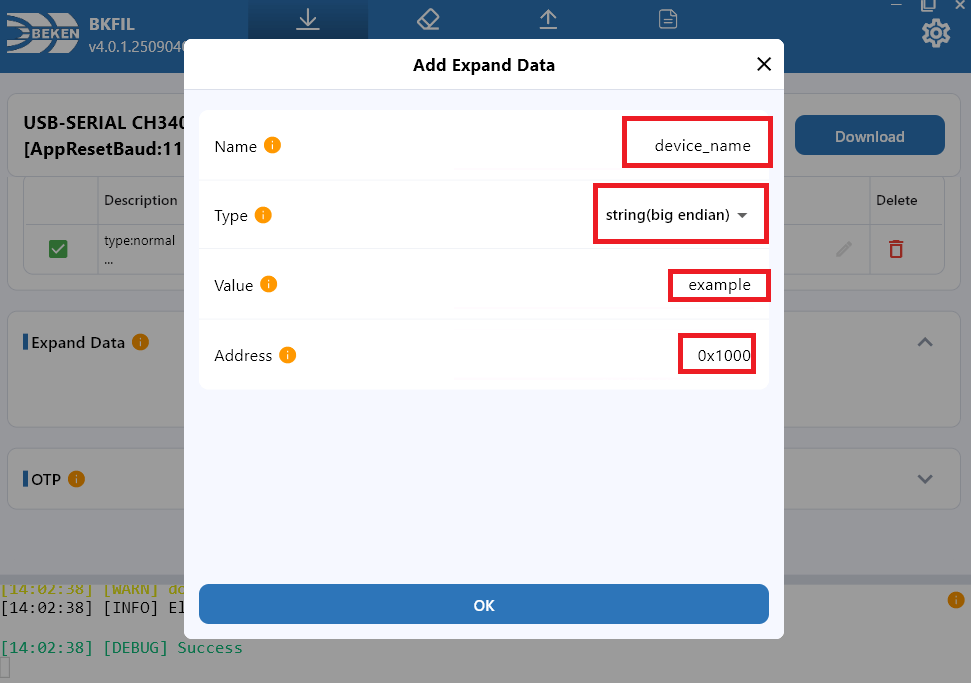Open the Type dropdown string(big endian)
Screen dimensions: 971x683
point(678,215)
